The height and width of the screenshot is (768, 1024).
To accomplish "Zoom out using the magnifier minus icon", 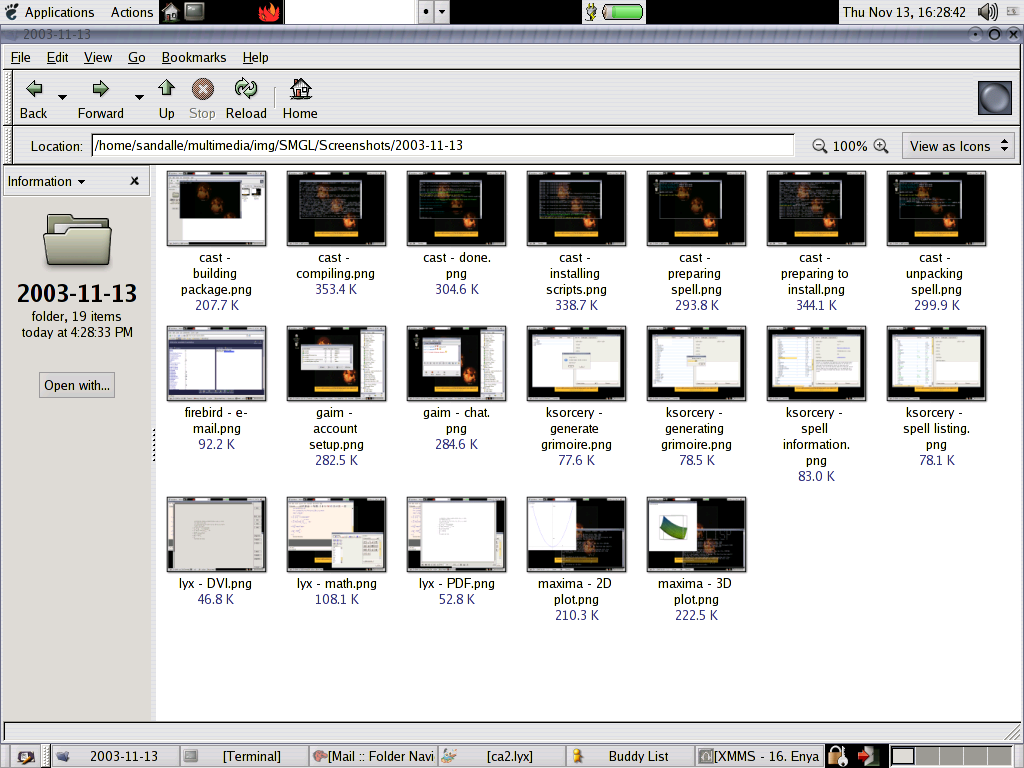I will pos(820,146).
